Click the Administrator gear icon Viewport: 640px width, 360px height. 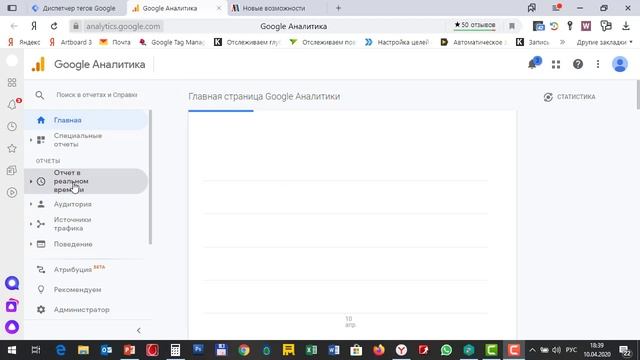[41, 309]
